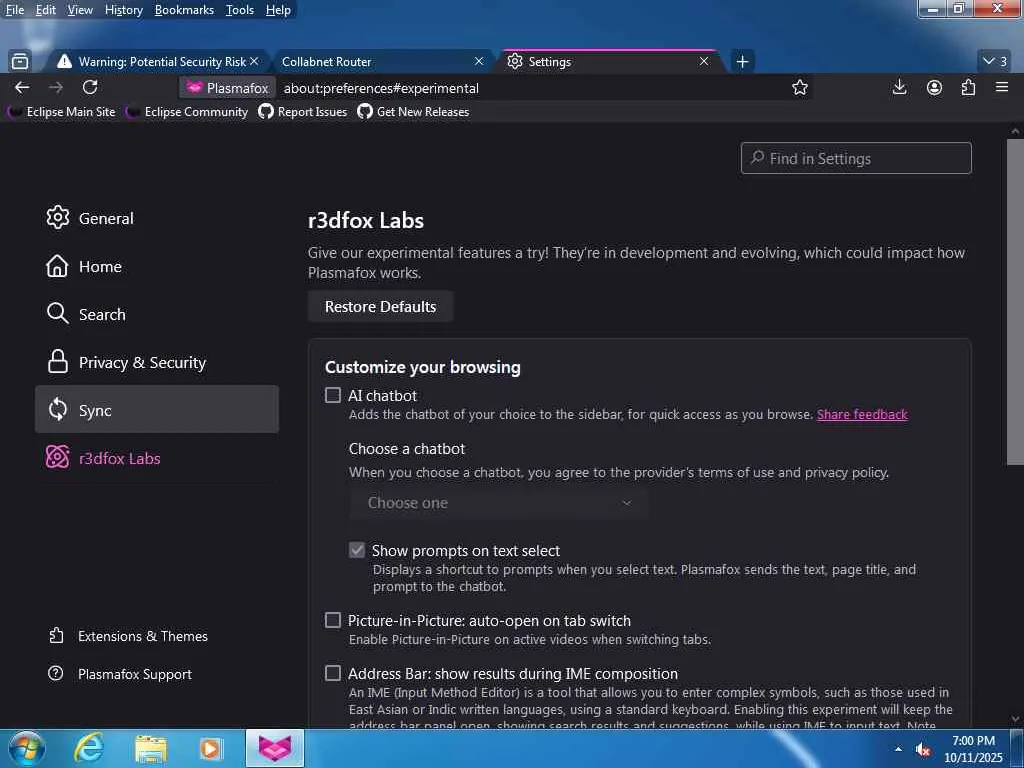Open the General settings category
The width and height of the screenshot is (1024, 768).
[157, 218]
